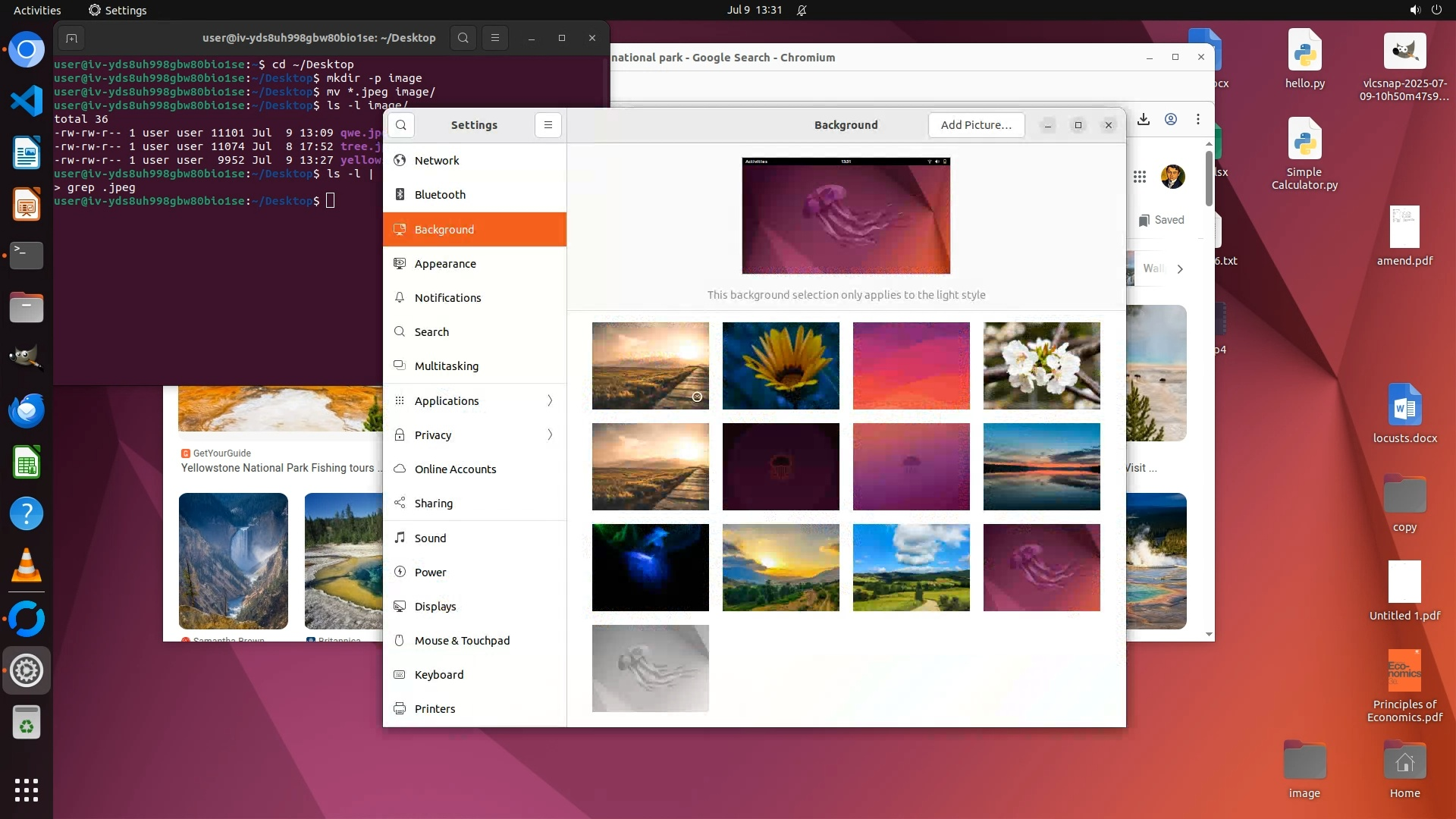The height and width of the screenshot is (819, 1456).
Task: Toggle do-not-disturb bell in top bar
Action: 802,10
